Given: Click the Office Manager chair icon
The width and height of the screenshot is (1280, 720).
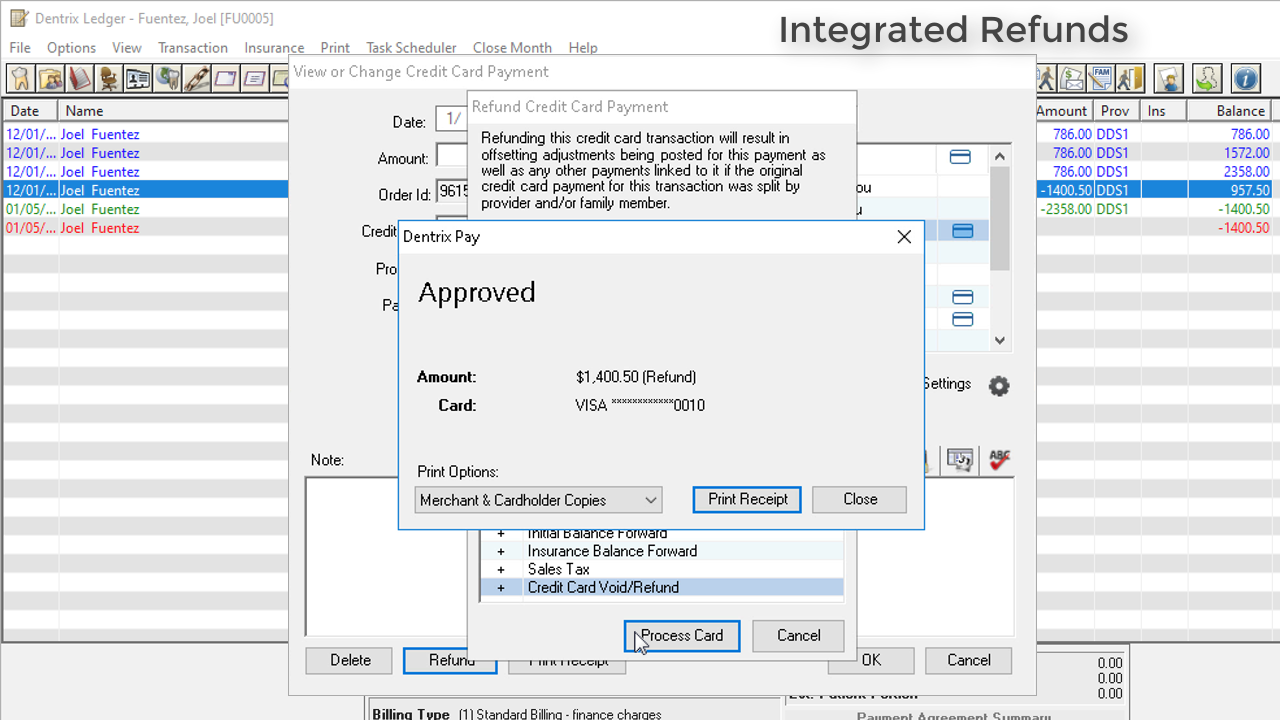Looking at the screenshot, I should click(108, 78).
